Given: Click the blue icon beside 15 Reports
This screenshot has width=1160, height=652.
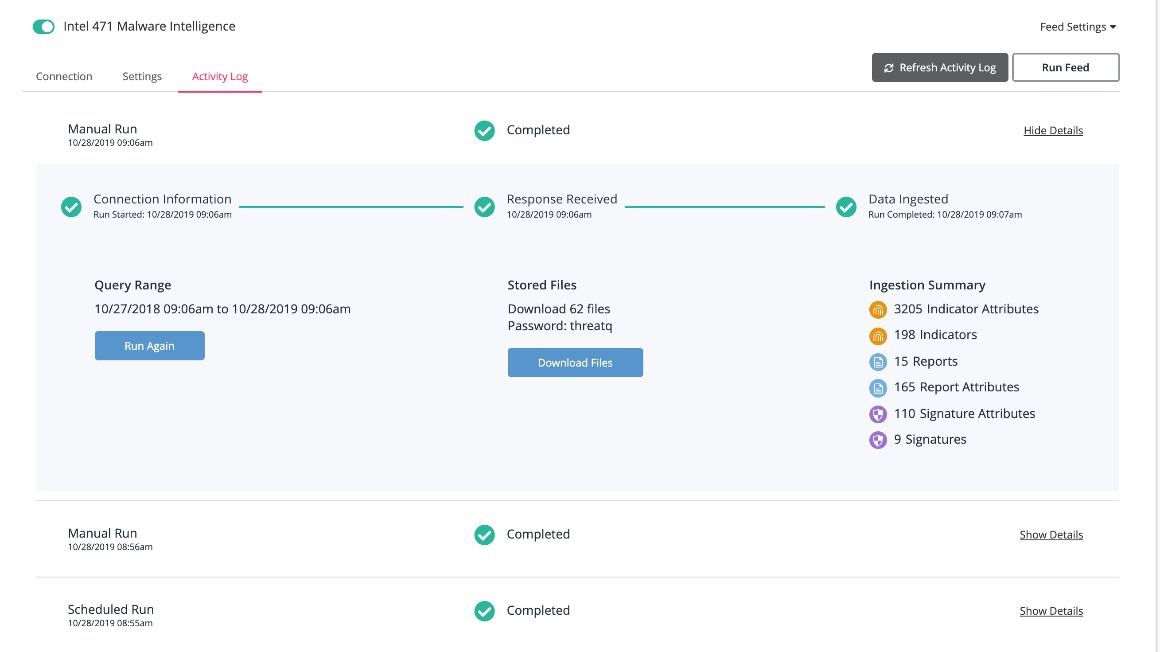Looking at the screenshot, I should (x=878, y=362).
